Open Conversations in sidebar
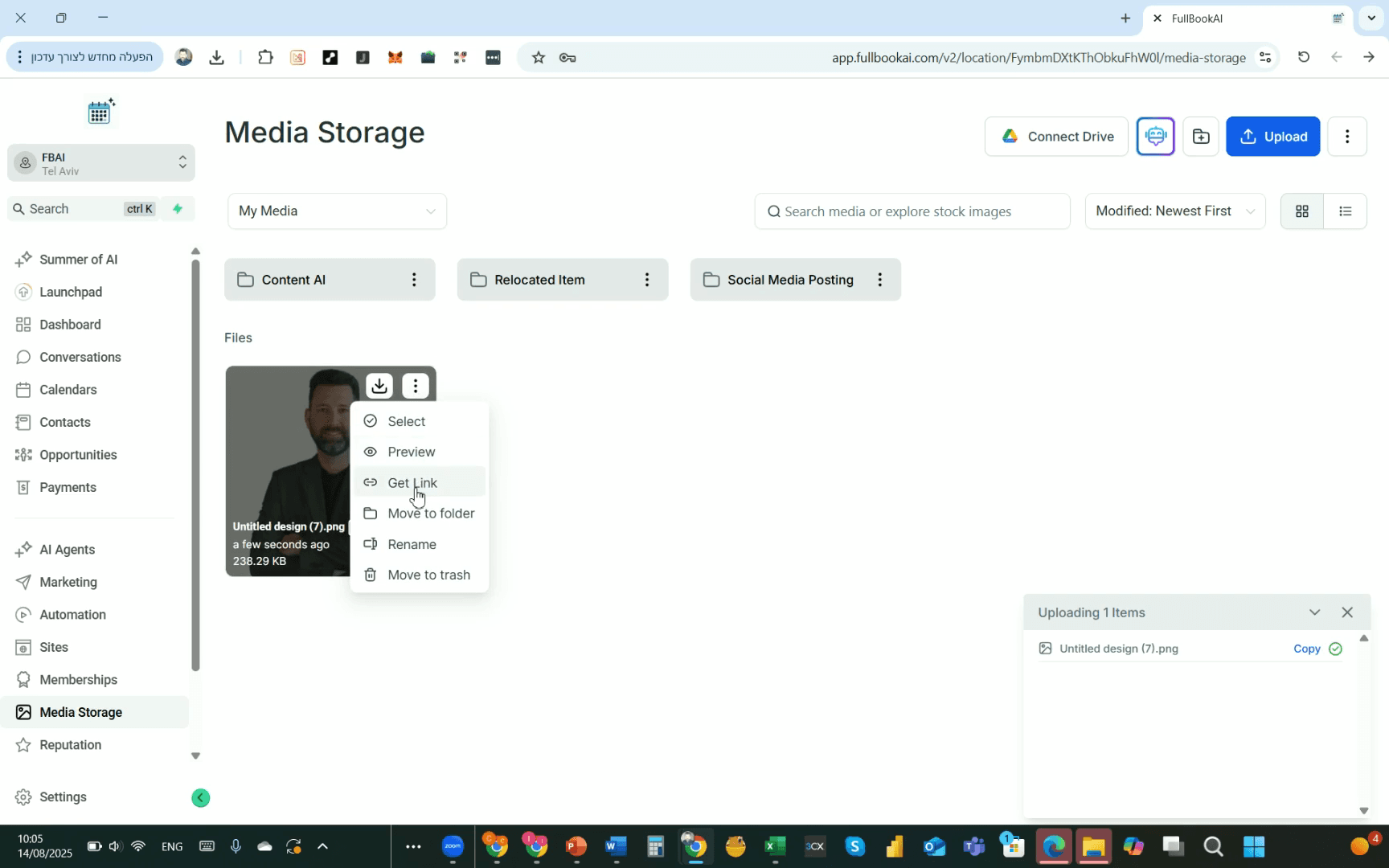The image size is (1389, 868). click(80, 357)
